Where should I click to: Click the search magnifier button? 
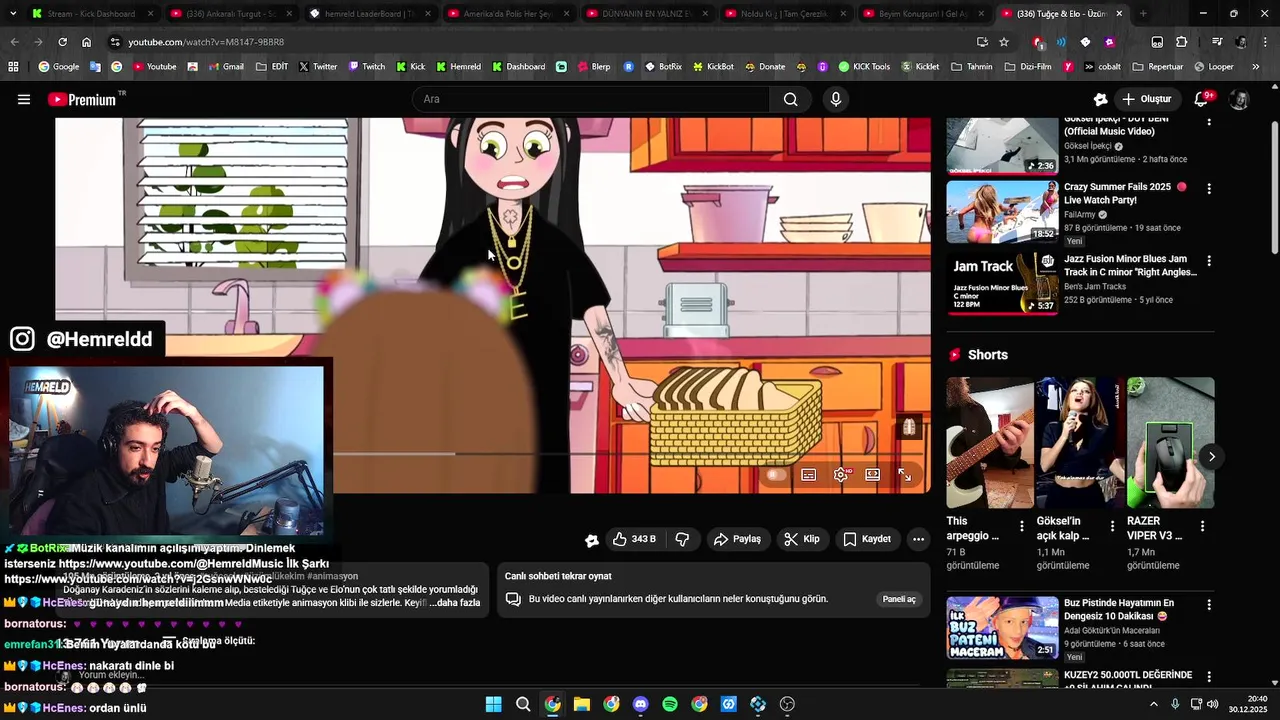click(790, 99)
